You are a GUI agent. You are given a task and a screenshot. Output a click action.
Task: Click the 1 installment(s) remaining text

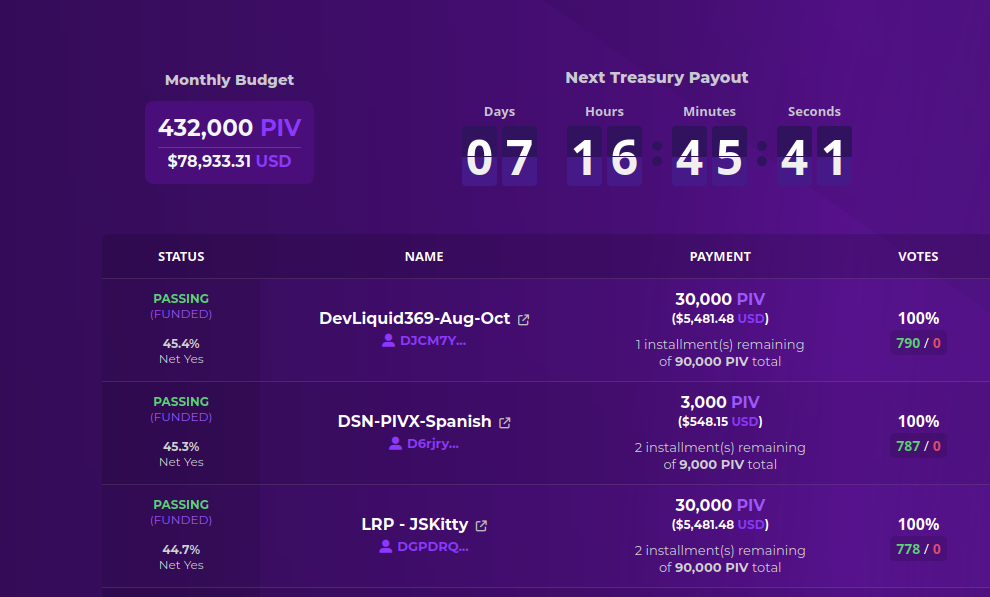coord(720,345)
